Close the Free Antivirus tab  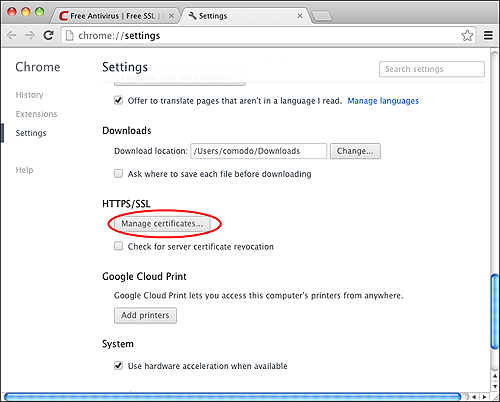[x=171, y=16]
